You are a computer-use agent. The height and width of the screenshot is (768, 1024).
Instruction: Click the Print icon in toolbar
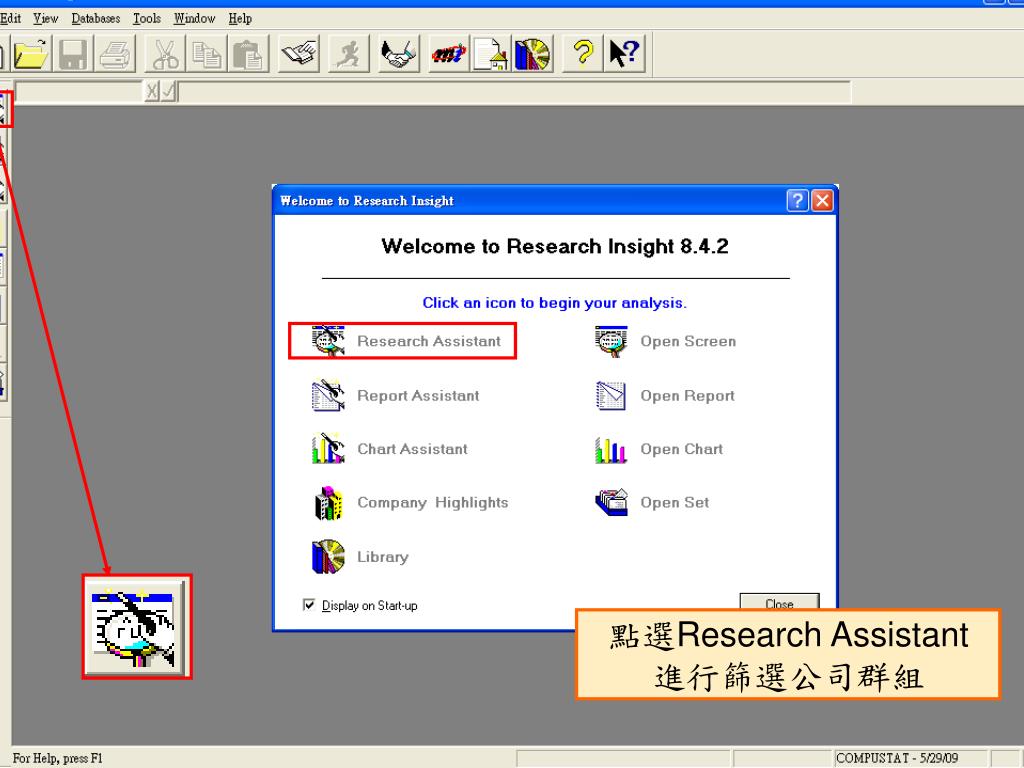115,54
